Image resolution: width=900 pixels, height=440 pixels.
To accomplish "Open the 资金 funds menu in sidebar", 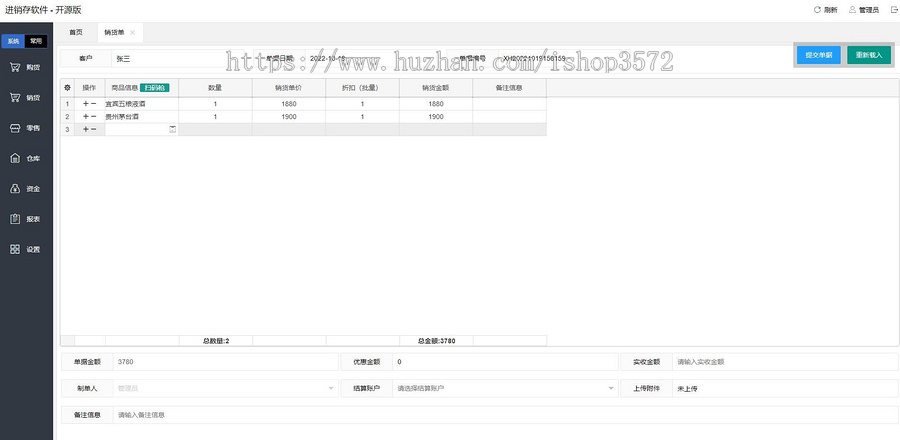I will point(26,189).
